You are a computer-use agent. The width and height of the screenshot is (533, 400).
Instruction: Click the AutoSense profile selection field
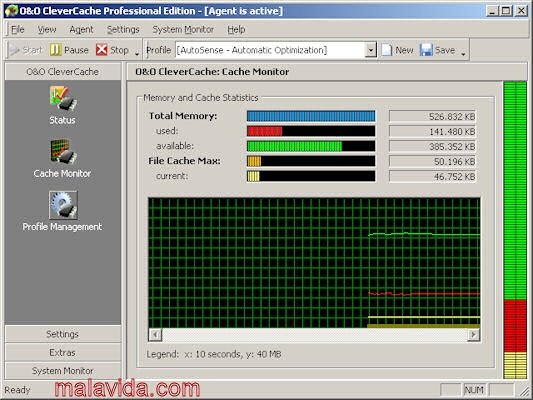[x=271, y=50]
